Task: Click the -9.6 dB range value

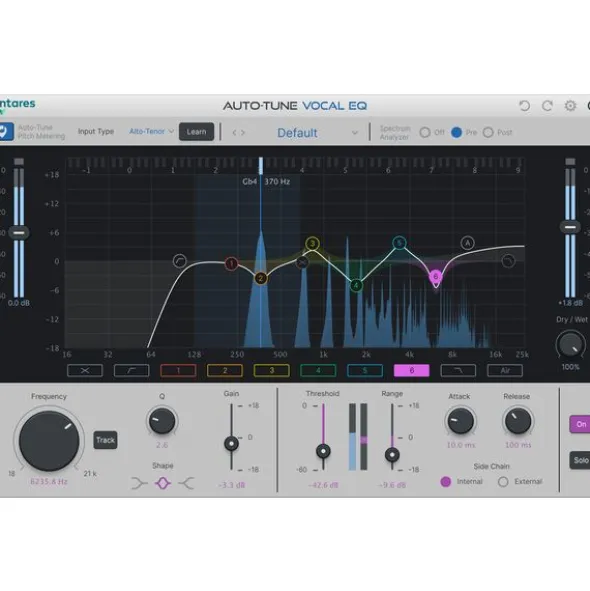Action: pyautogui.click(x=392, y=485)
